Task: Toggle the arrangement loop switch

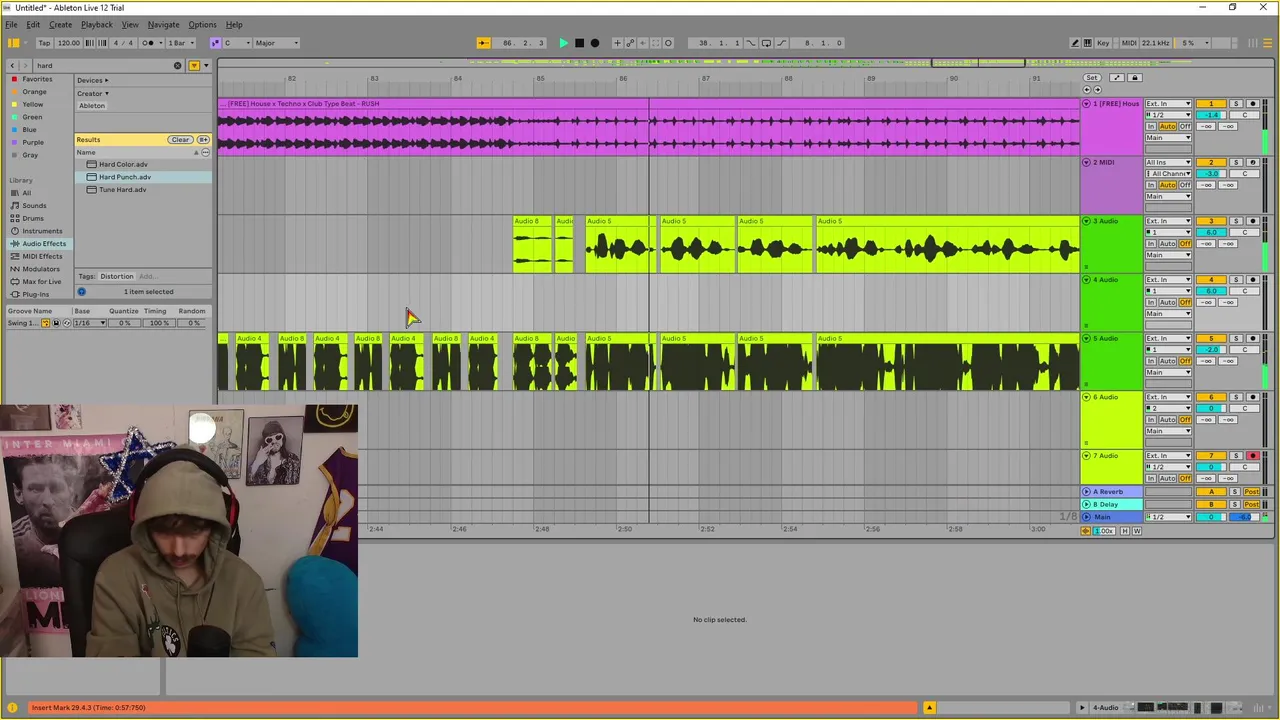Action: [x=766, y=43]
